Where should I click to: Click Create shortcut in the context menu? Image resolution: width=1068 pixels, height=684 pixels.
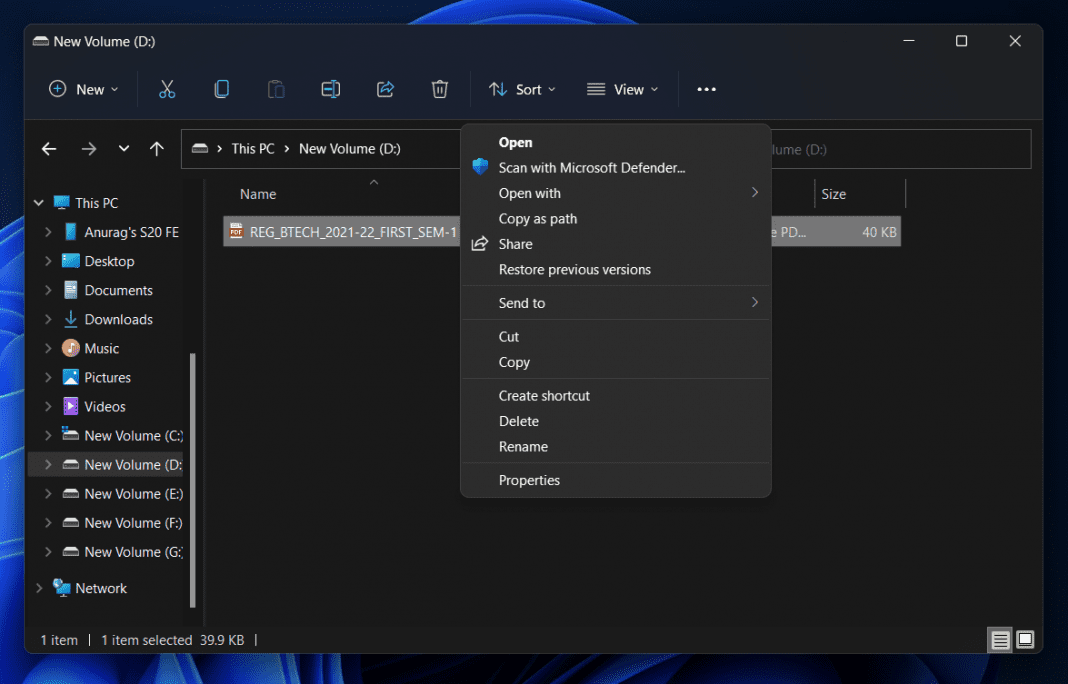(544, 395)
